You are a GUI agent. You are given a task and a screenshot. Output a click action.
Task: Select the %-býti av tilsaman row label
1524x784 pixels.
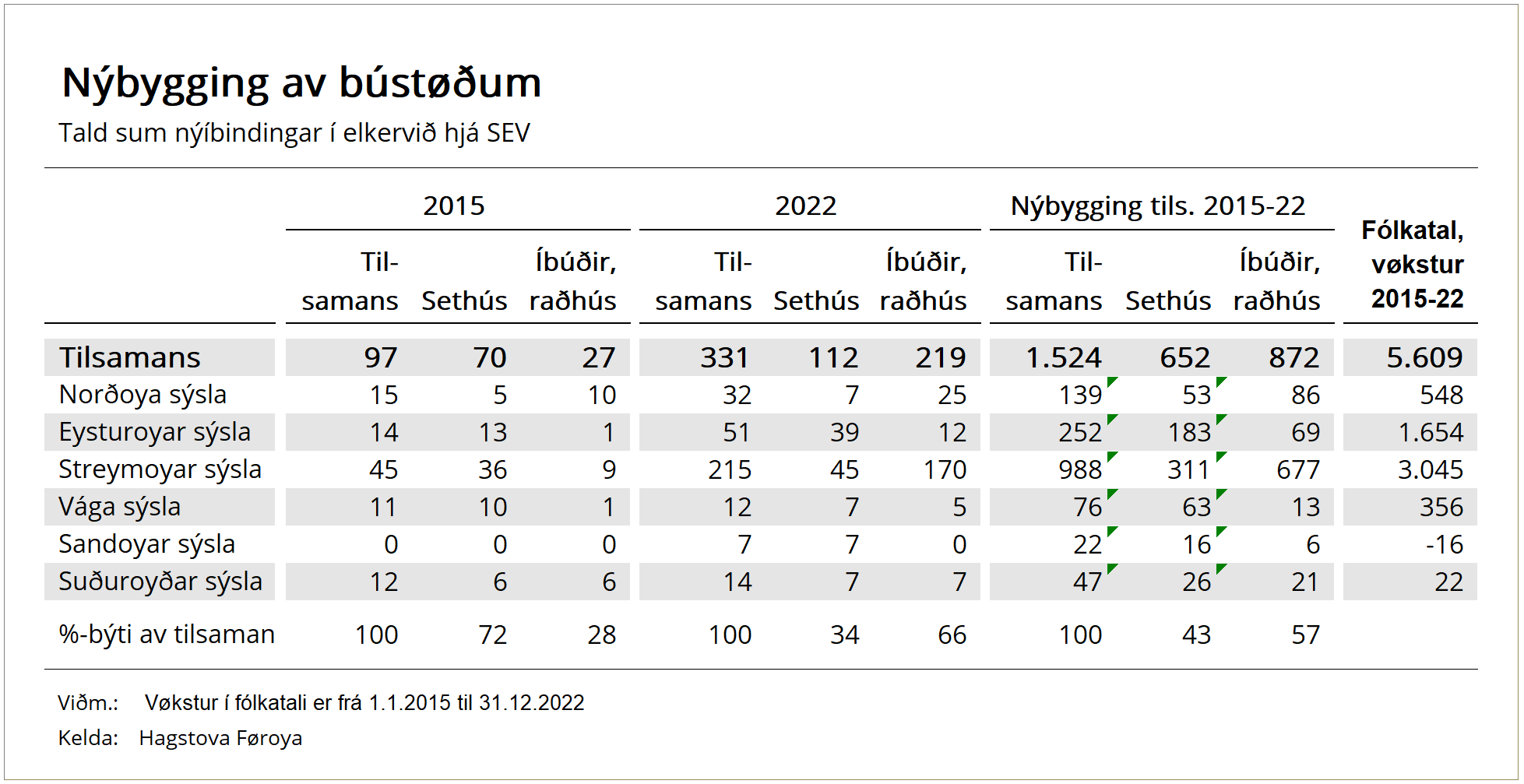point(167,635)
